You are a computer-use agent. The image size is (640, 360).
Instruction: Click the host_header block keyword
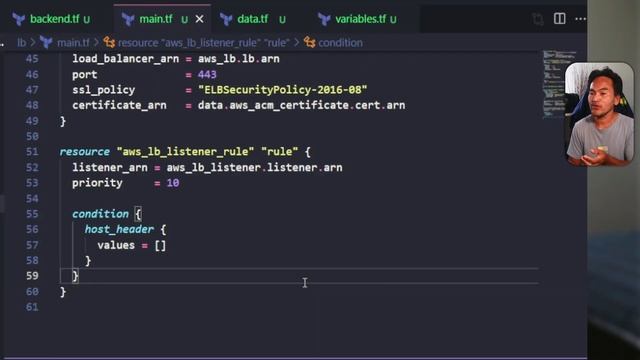point(119,229)
